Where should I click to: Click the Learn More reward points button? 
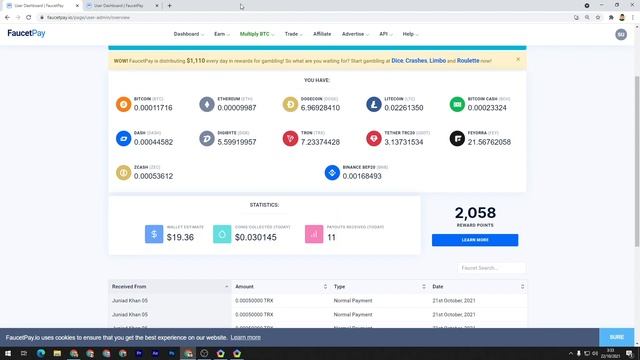point(475,240)
